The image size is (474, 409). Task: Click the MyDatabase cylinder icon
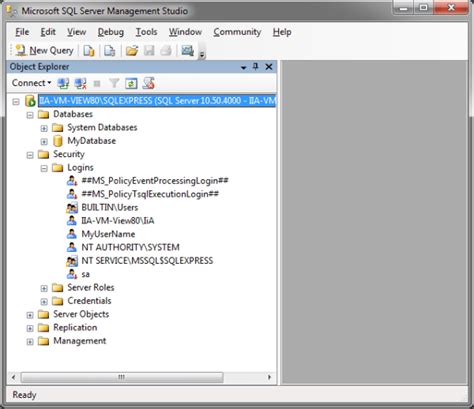tap(58, 141)
